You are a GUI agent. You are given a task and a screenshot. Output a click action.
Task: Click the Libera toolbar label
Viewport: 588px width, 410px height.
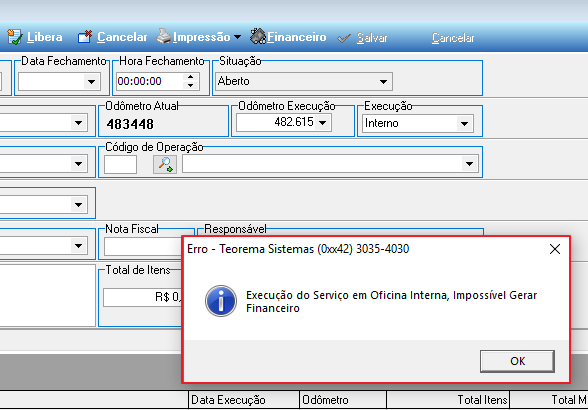click(x=45, y=37)
